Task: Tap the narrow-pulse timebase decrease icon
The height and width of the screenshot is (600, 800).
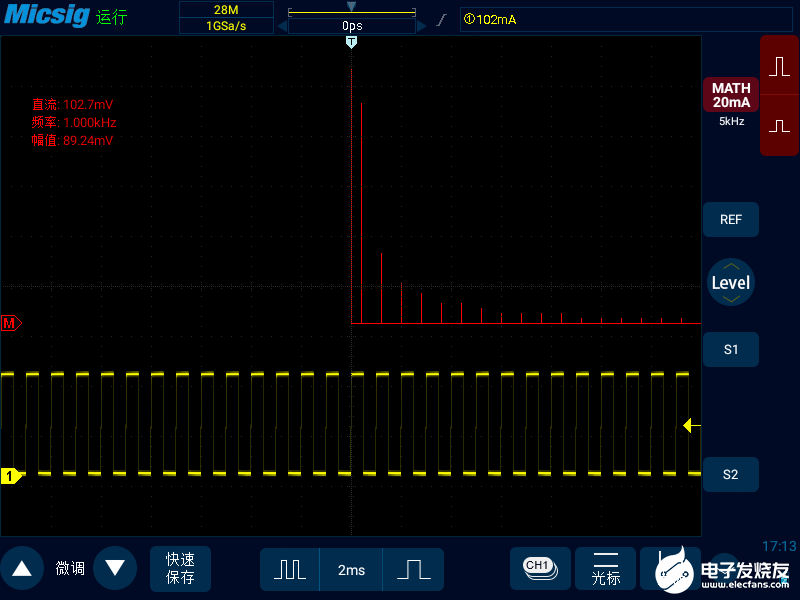Action: pos(290,569)
